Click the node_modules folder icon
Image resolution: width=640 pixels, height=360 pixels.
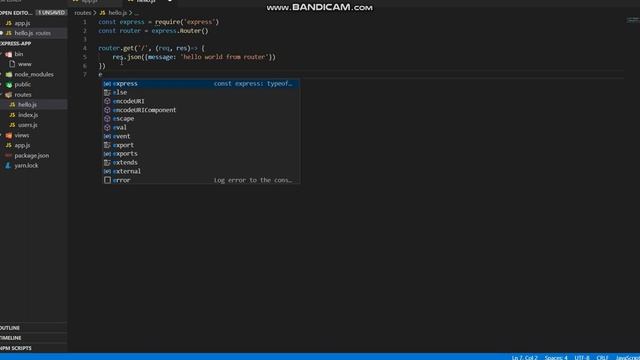(9, 74)
